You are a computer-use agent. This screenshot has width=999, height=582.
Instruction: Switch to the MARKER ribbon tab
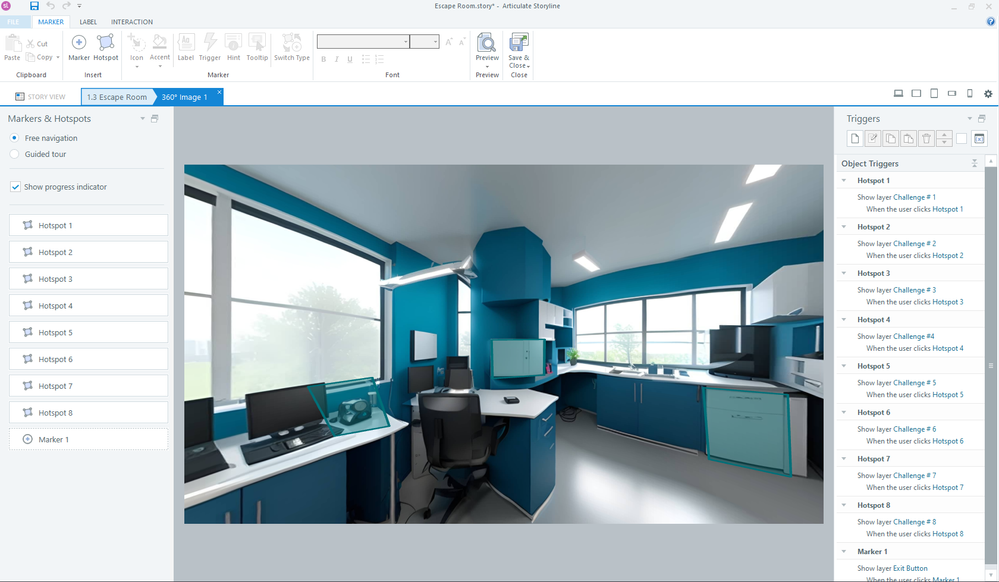point(50,22)
